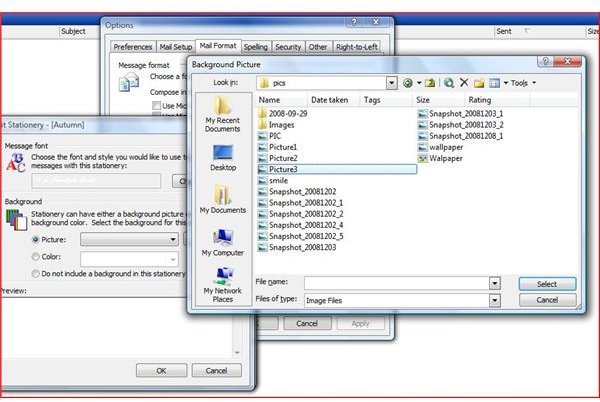Select the Picture3 file
Image resolution: width=600 pixels, height=402 pixels.
[x=337, y=169]
